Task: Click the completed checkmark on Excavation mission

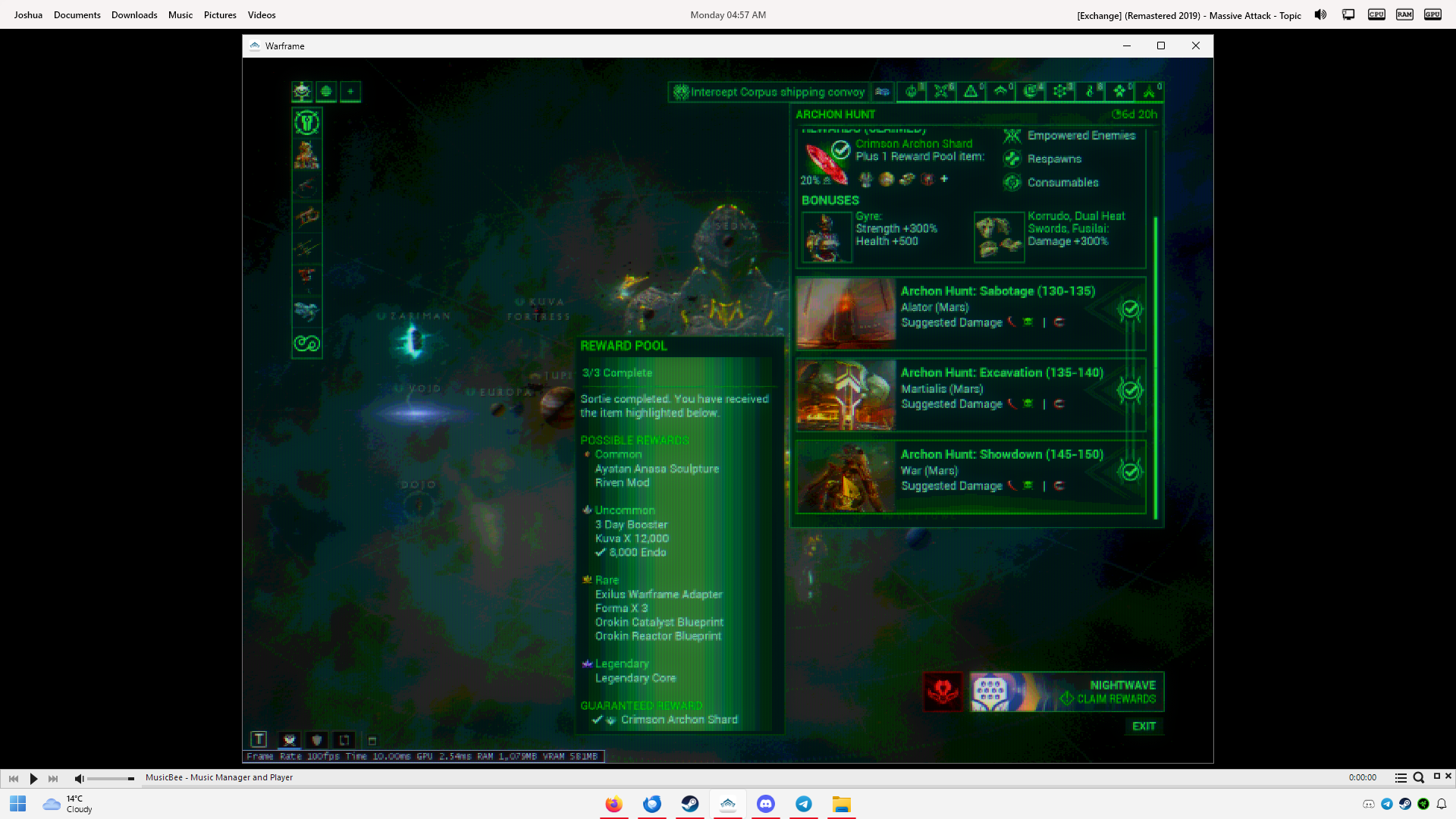Action: point(1130,390)
